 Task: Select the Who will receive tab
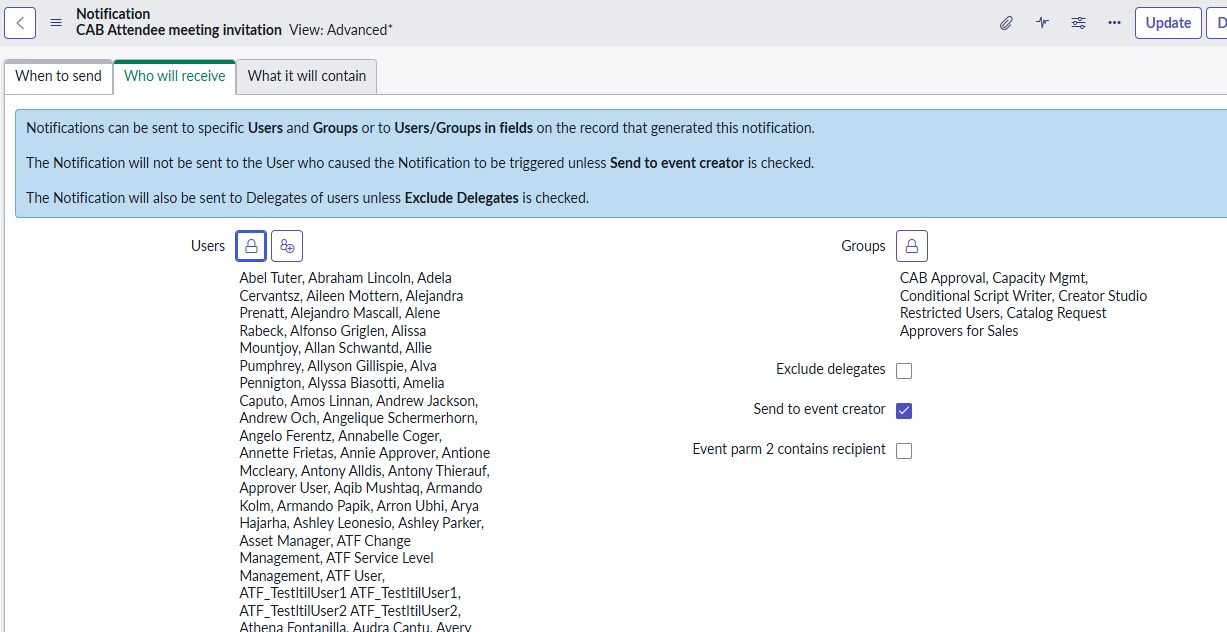pyautogui.click(x=174, y=76)
